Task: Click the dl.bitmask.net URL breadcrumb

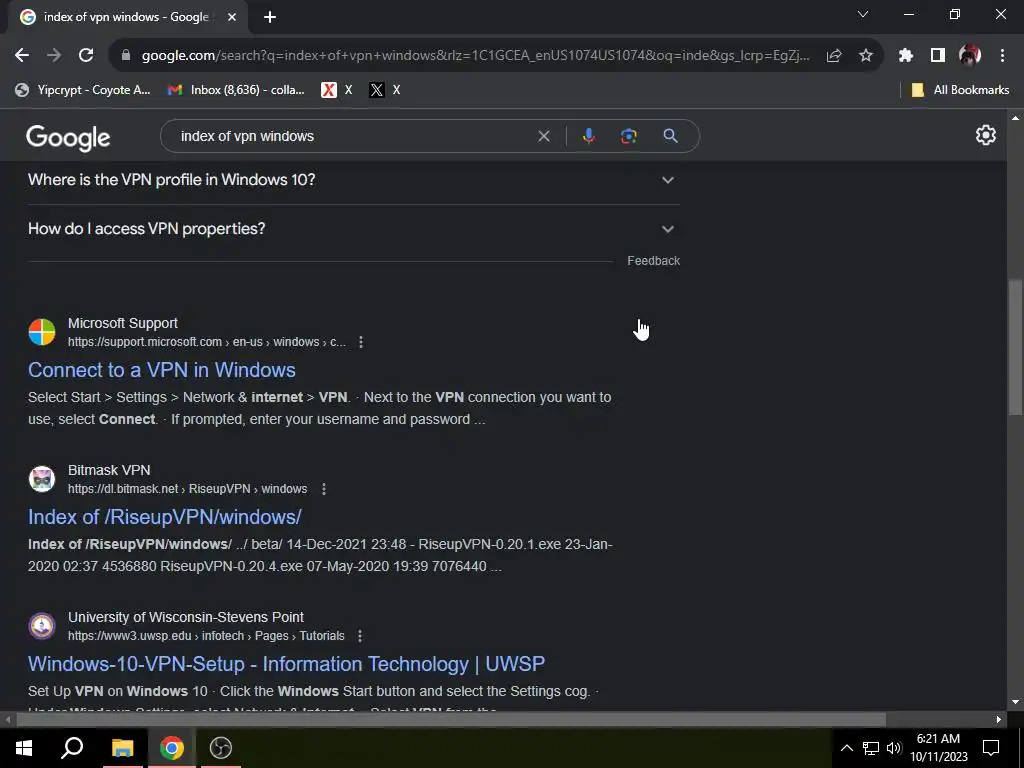Action: coord(187,488)
